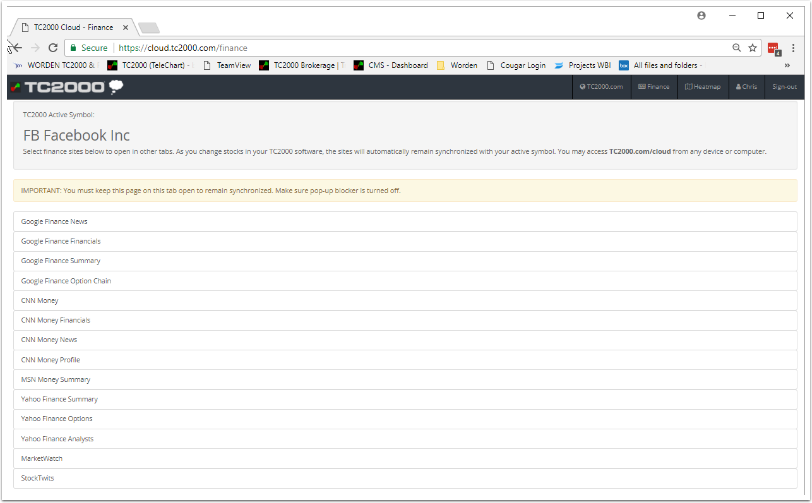
Task: Open the TeamView bookmark
Action: [x=227, y=65]
